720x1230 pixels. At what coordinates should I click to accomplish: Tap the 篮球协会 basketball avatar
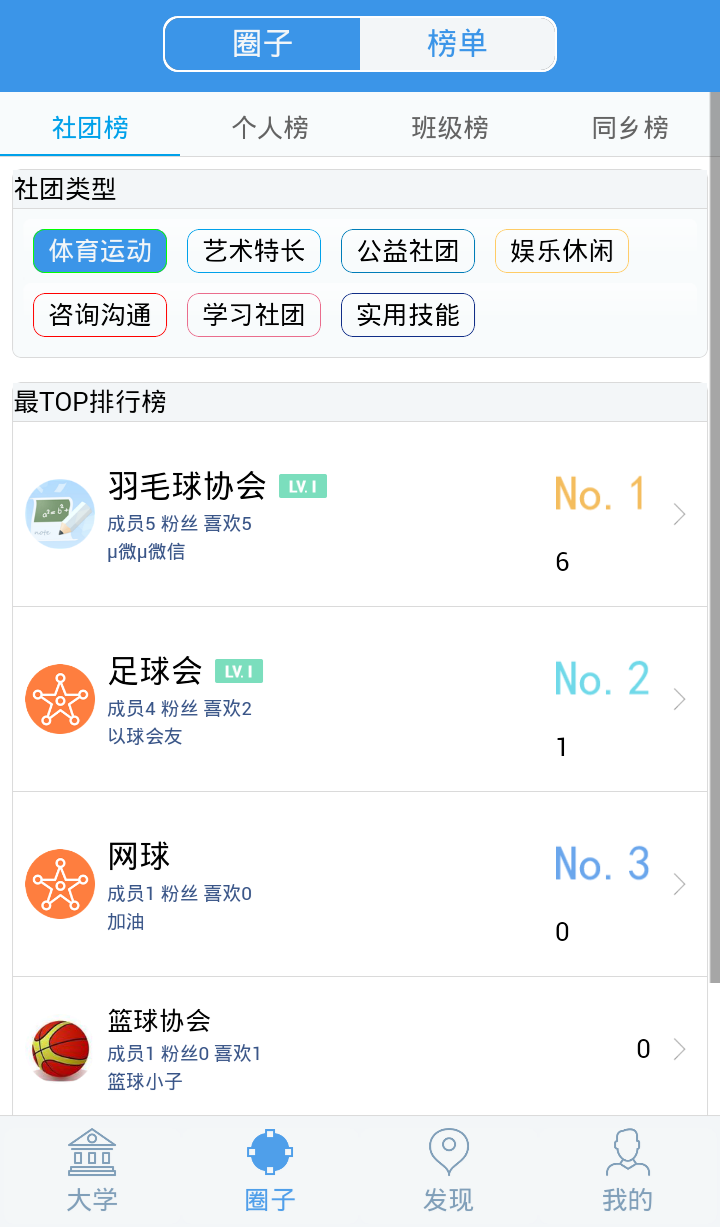click(x=60, y=1049)
